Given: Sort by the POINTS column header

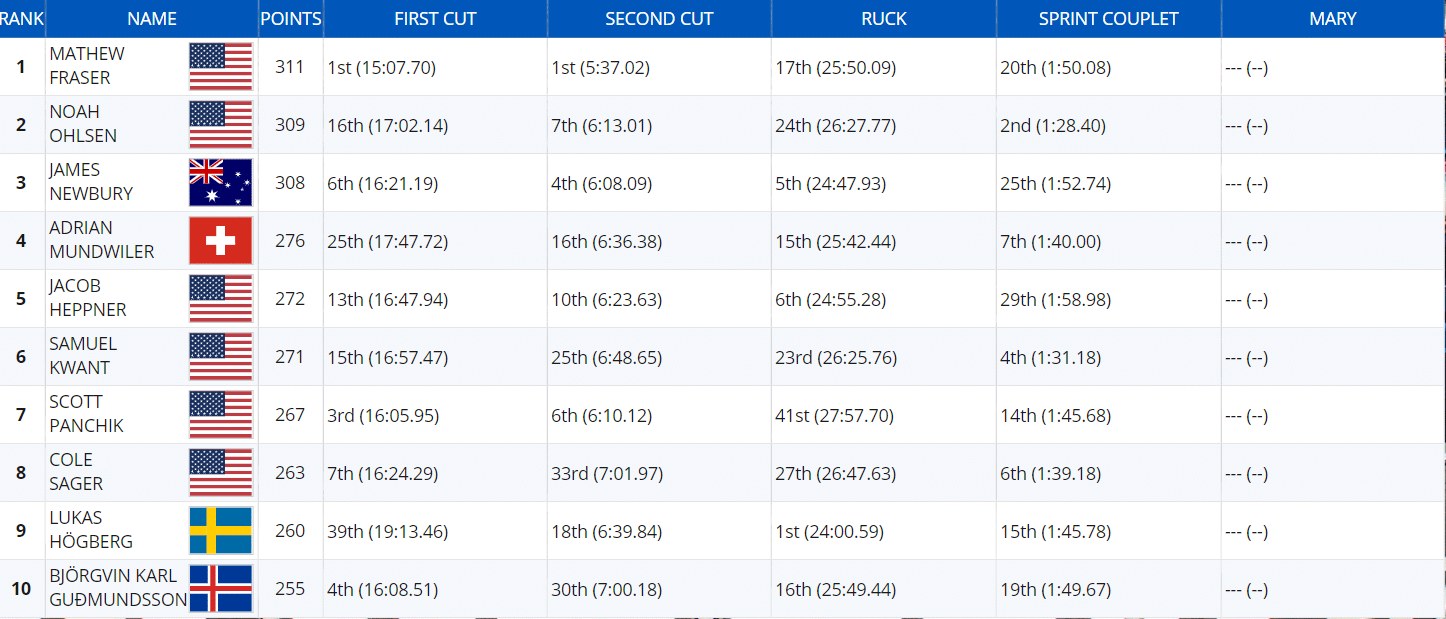Looking at the screenshot, I should point(290,19).
